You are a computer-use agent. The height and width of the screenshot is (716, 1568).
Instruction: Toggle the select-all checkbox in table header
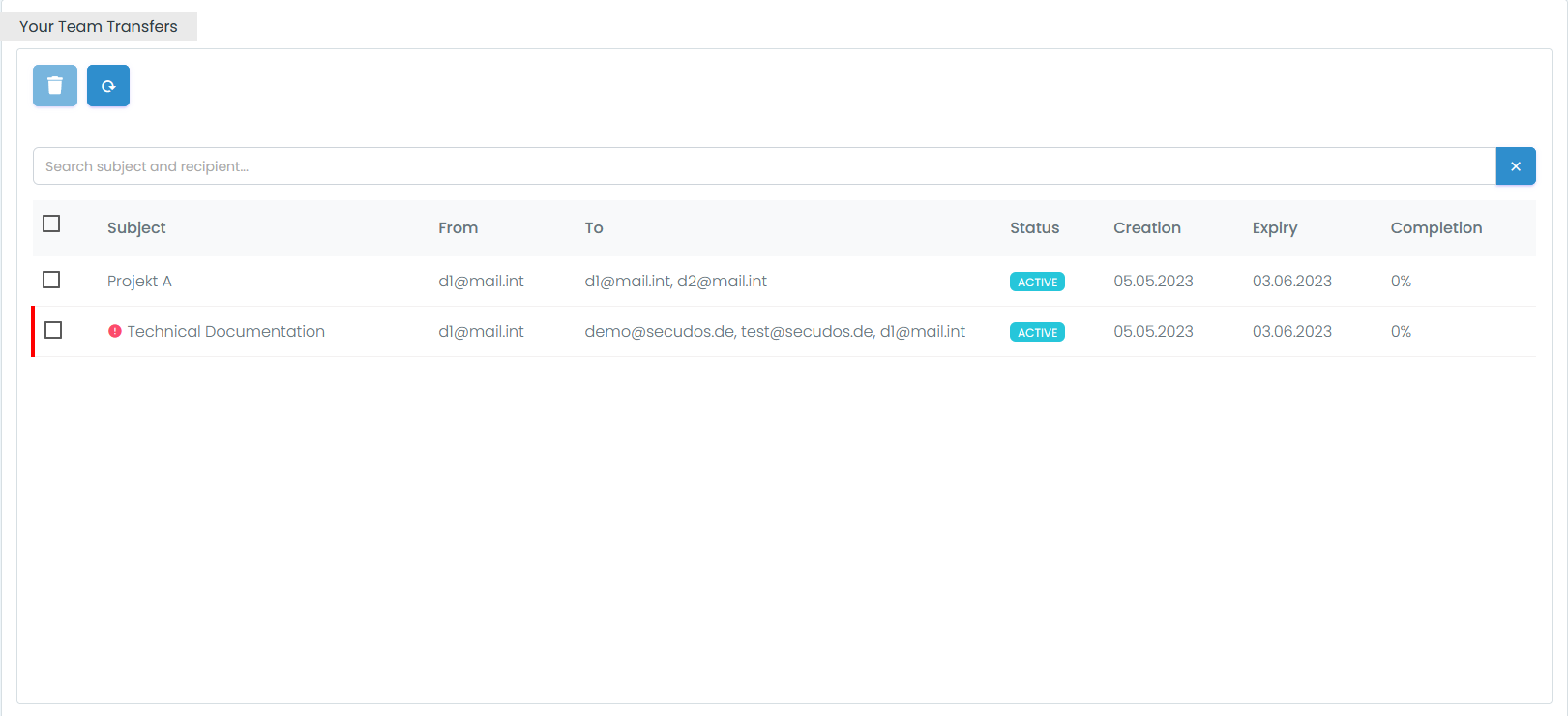(x=52, y=224)
